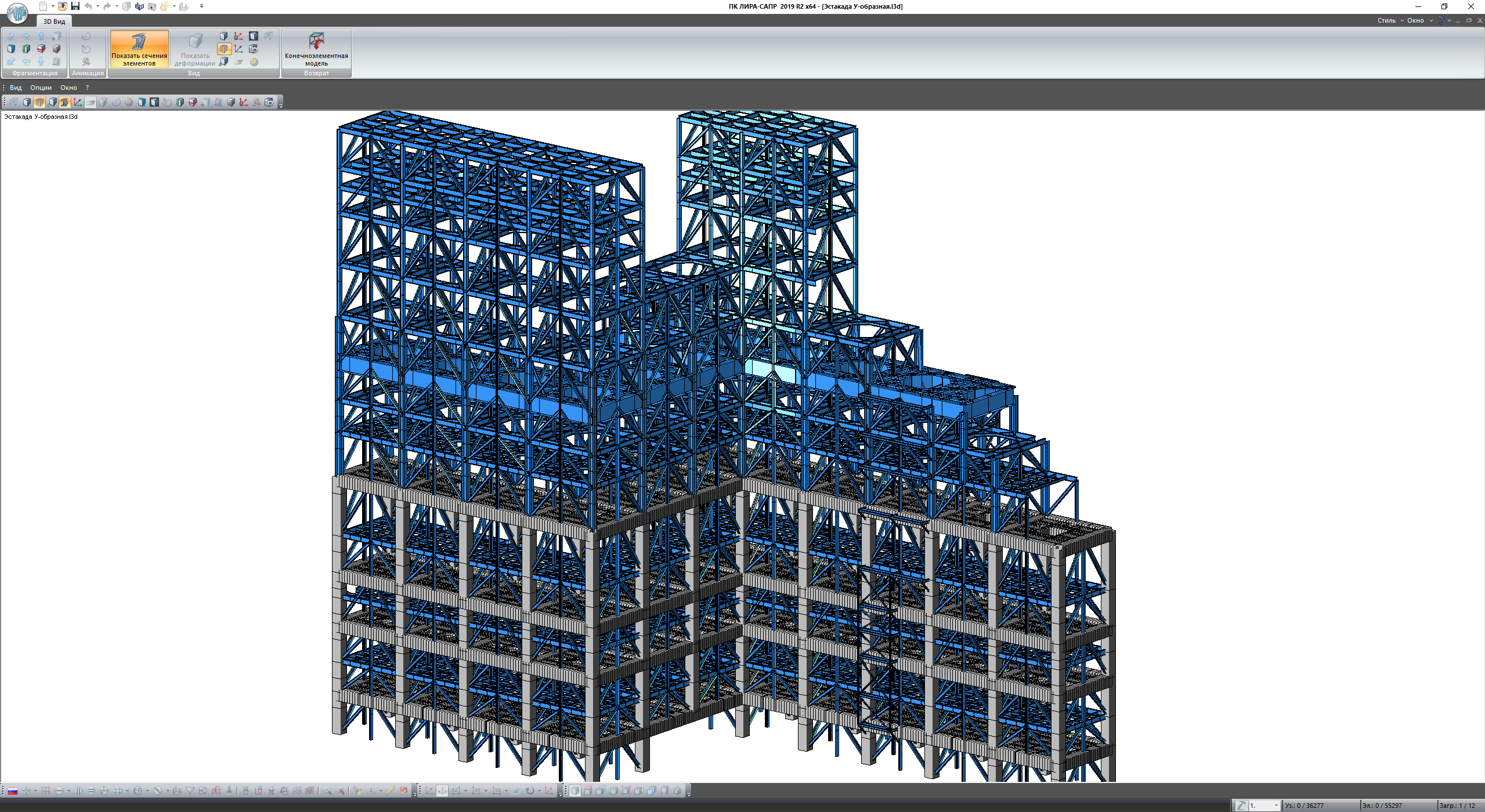
Task: Click the dark background cube icon
Action: [254, 37]
